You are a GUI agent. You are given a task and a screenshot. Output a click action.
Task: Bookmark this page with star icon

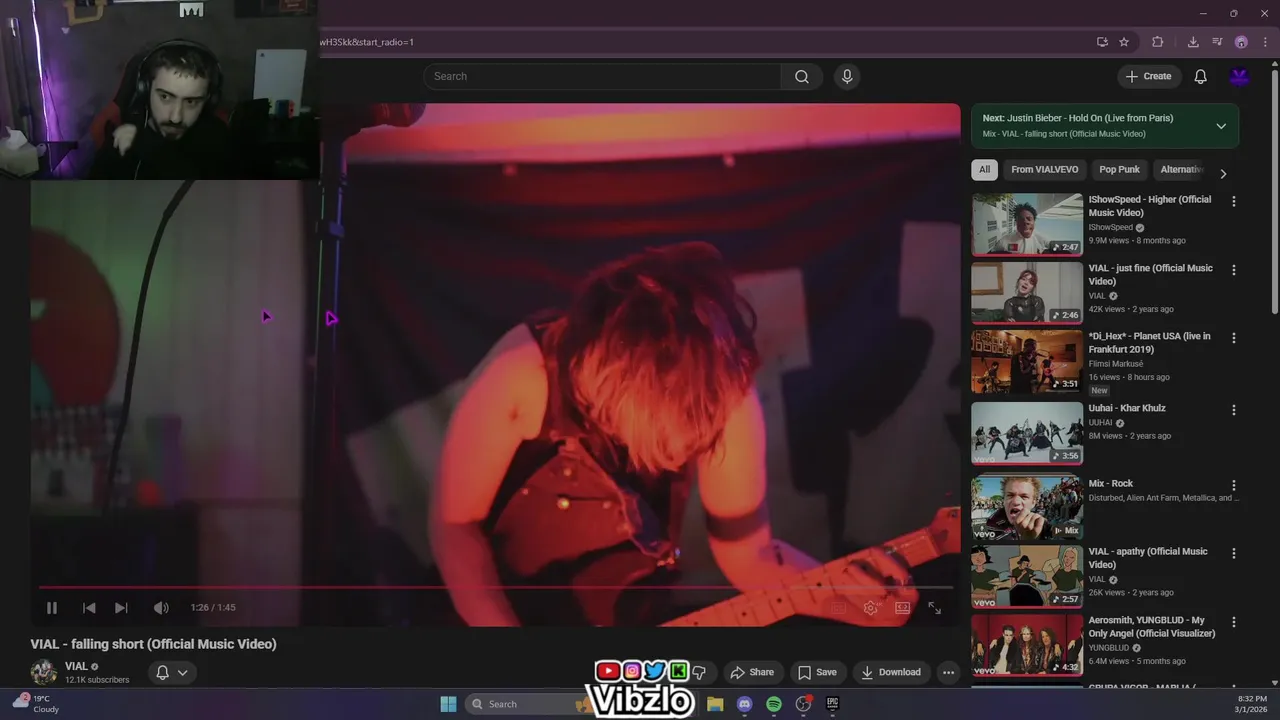[x=1124, y=42]
